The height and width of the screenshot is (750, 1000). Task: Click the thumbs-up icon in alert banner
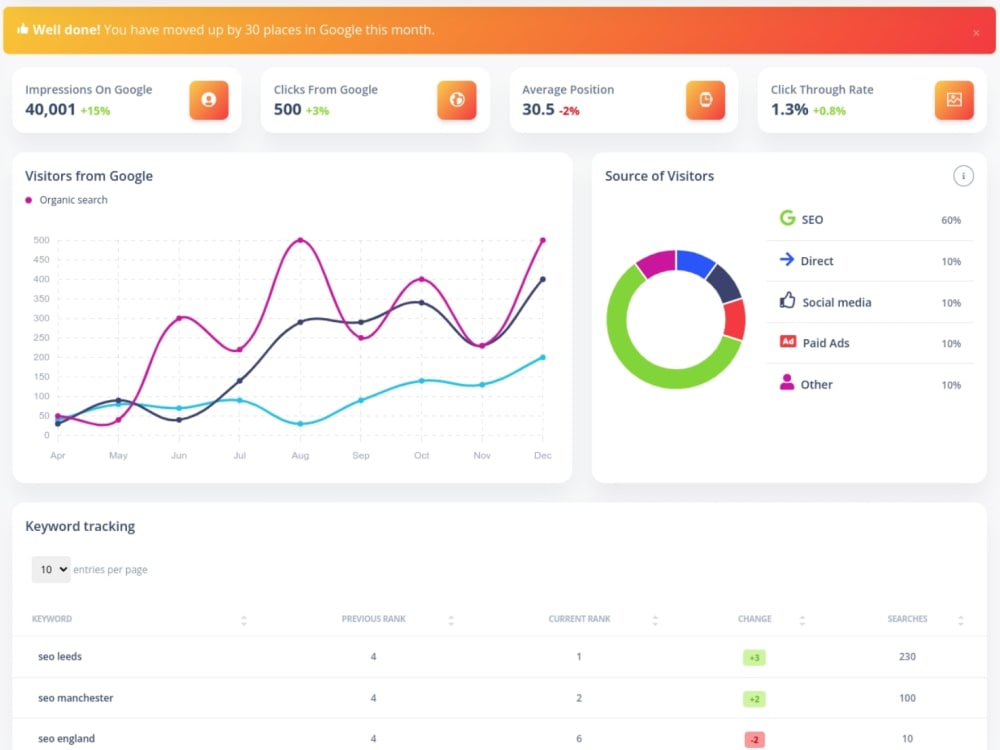coord(22,29)
